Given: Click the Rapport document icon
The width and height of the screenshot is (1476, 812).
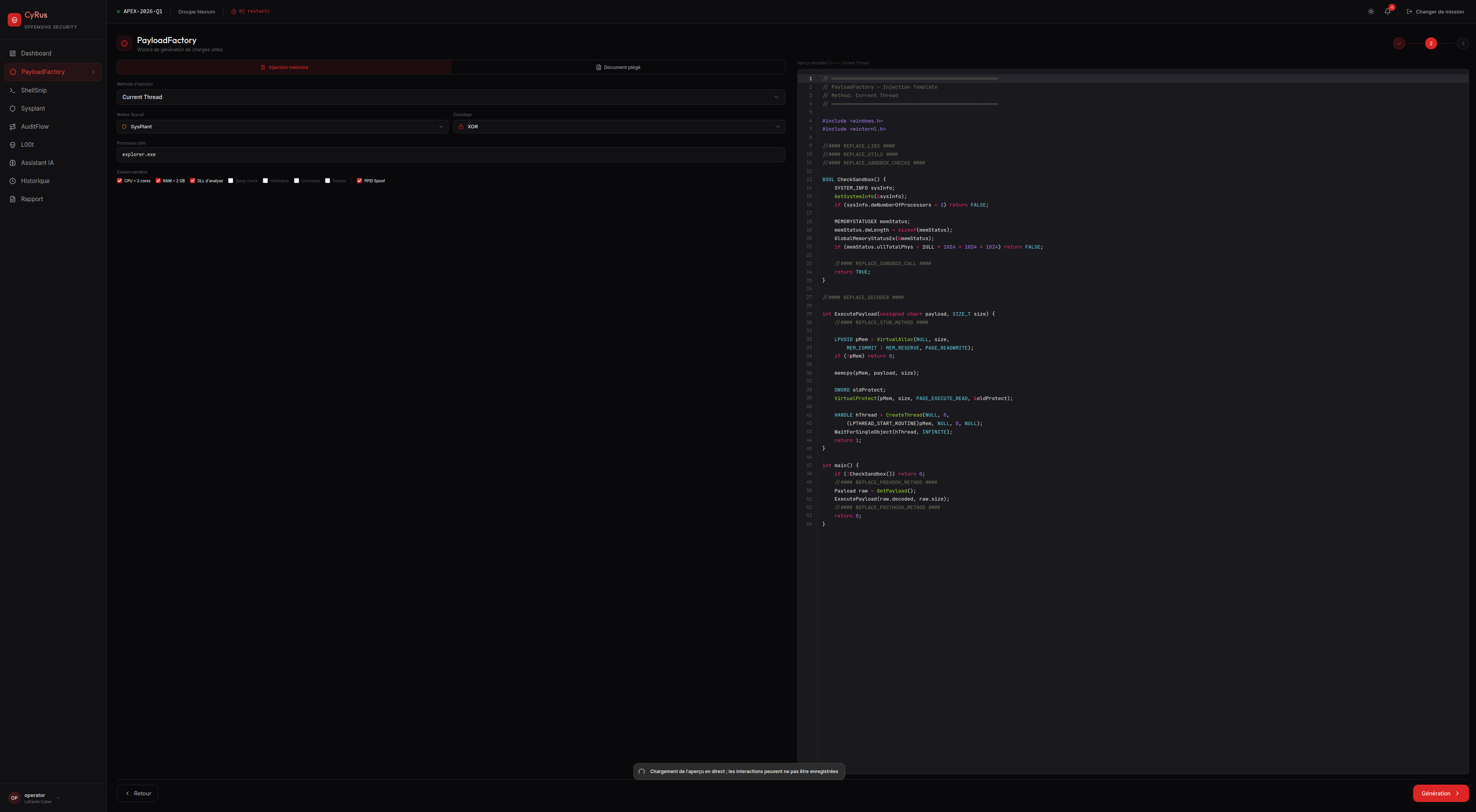Looking at the screenshot, I should pyautogui.click(x=13, y=199).
